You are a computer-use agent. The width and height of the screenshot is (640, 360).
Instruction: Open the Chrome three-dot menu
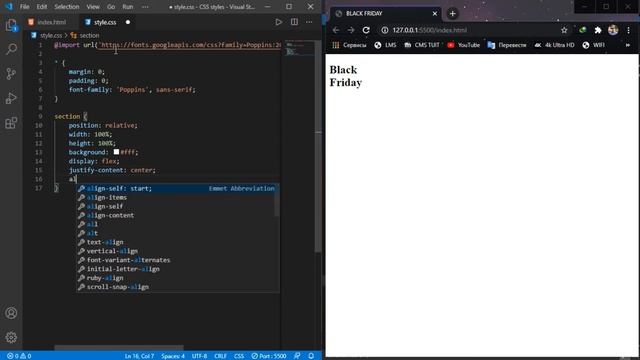pyautogui.click(x=629, y=30)
